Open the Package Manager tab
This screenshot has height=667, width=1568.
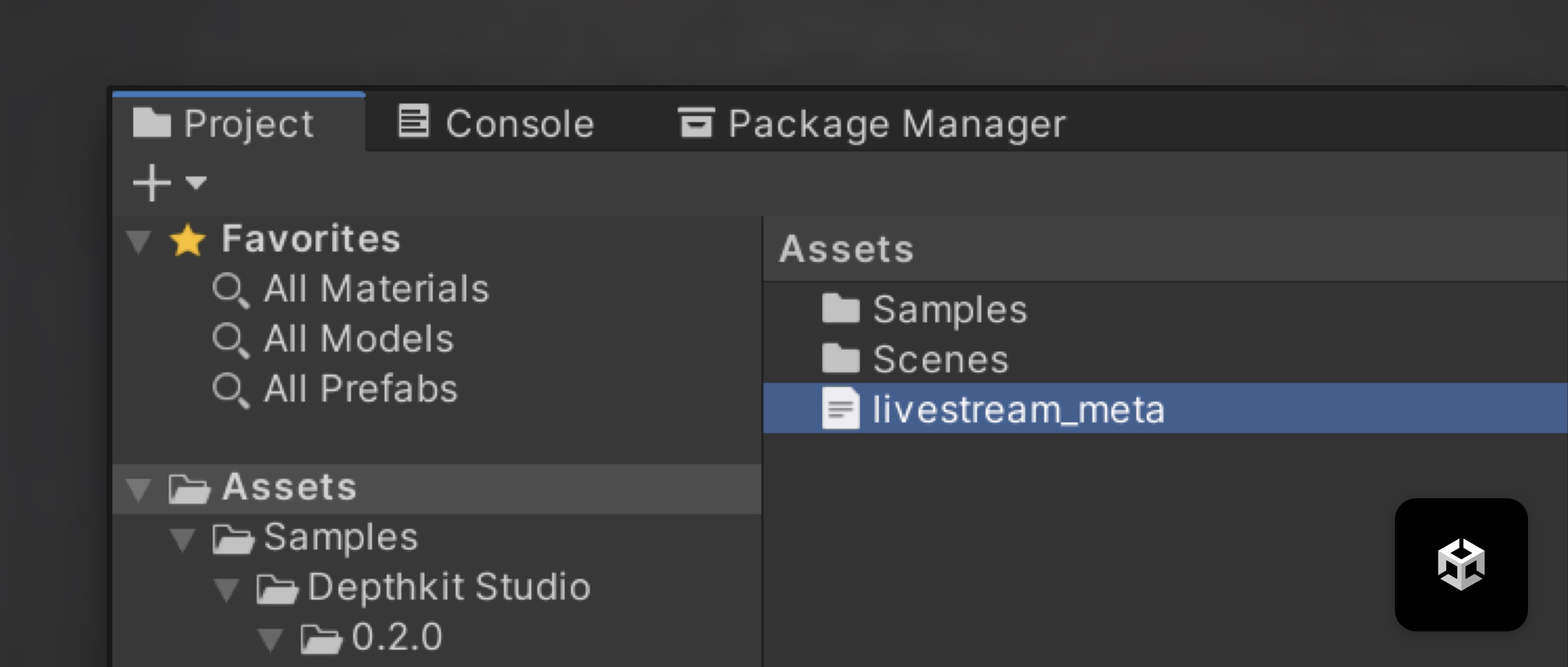click(872, 123)
